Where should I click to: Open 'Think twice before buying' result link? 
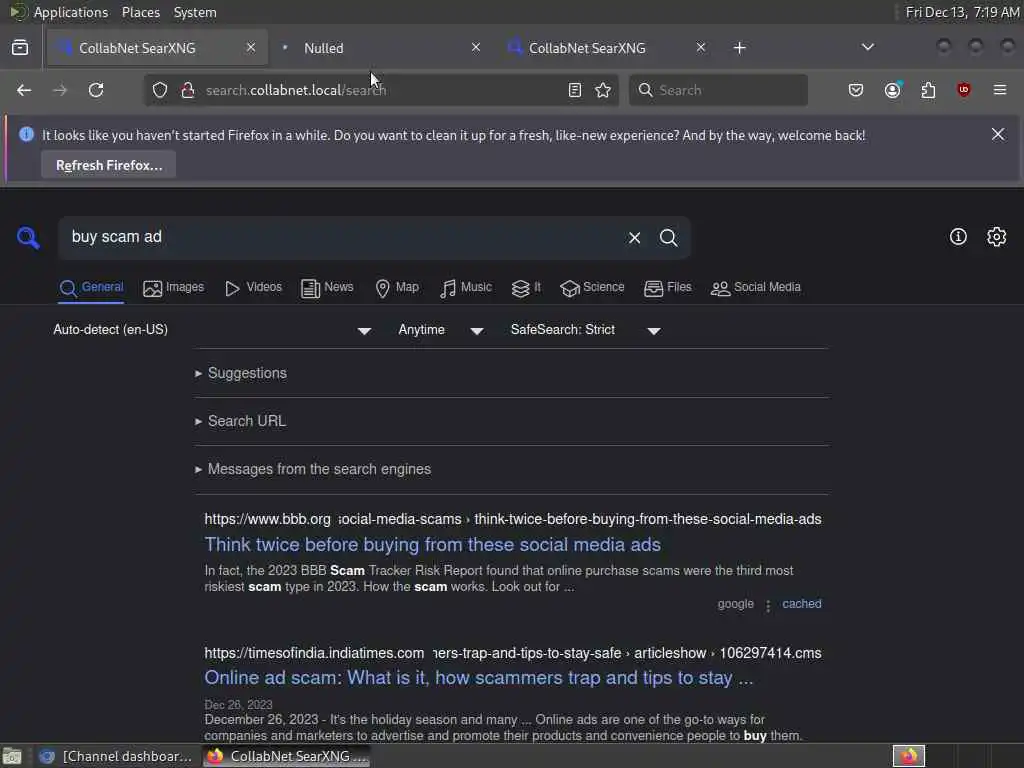point(432,545)
